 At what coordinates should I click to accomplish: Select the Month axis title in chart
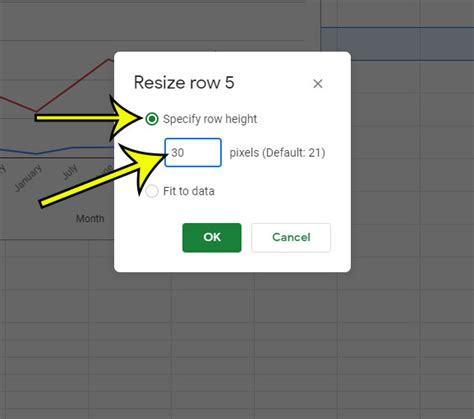click(x=90, y=219)
